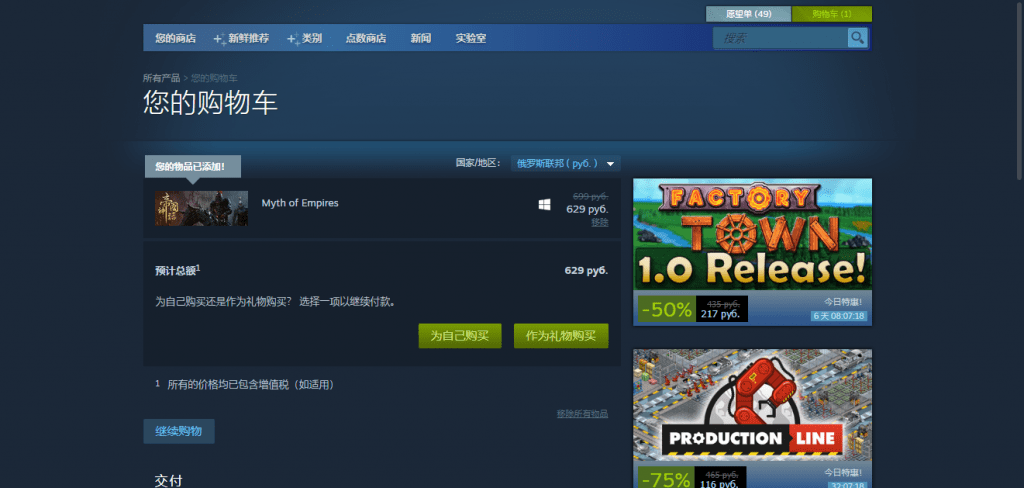This screenshot has width=1024, height=488.
Task: Click 移除 under the 629 руб. price
Action: [x=600, y=222]
